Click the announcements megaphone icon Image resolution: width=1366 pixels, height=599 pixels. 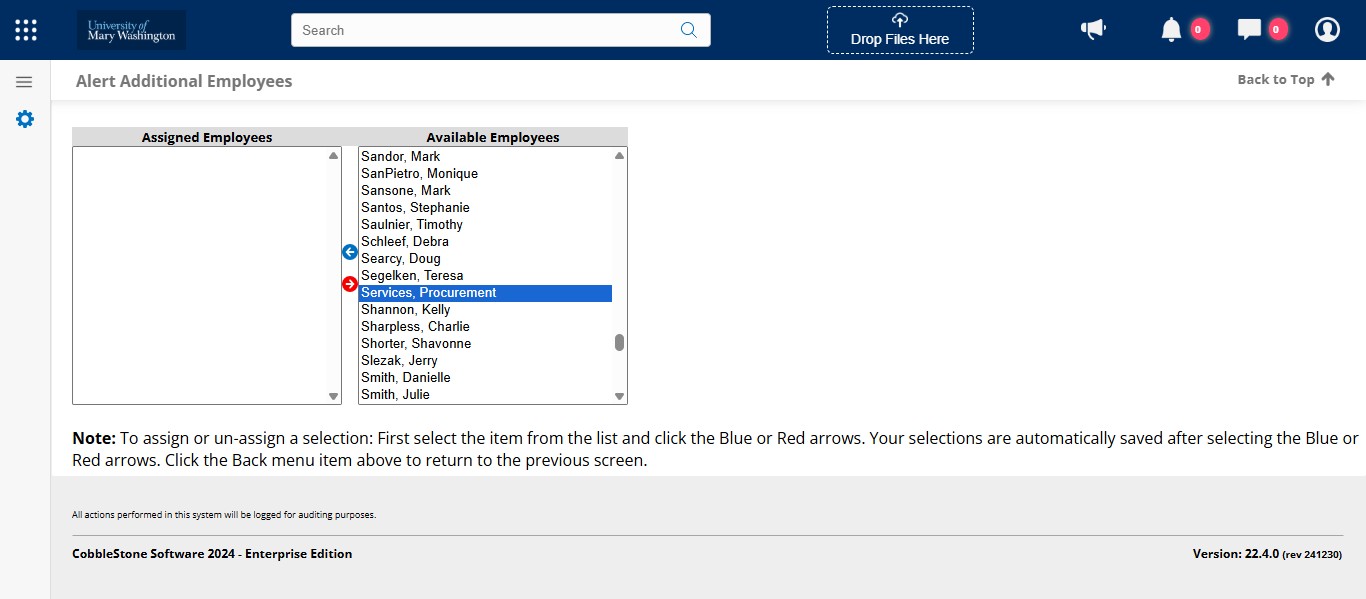(1093, 29)
